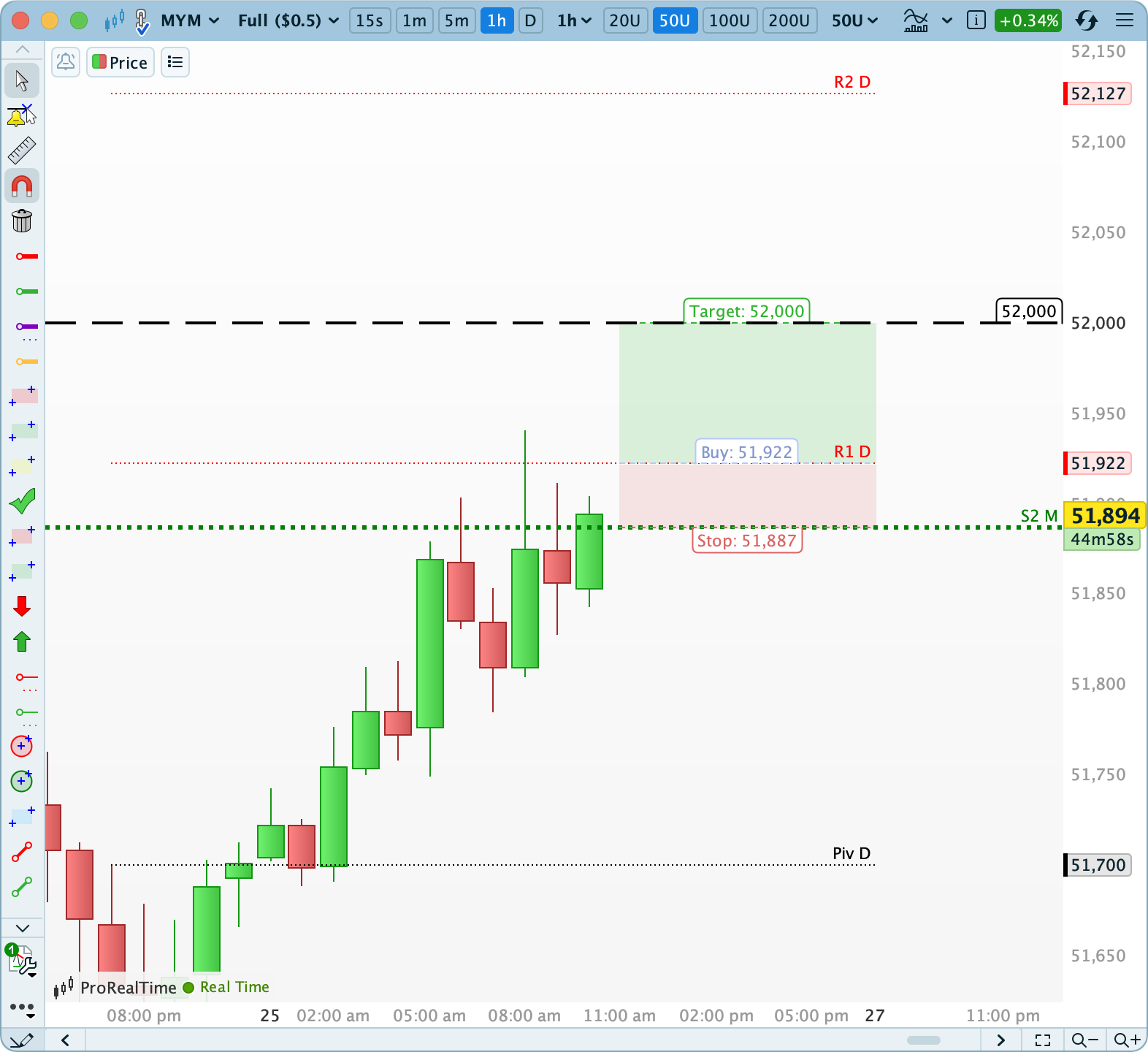The image size is (1148, 1052).
Task: Click the green checkmark tool
Action: tap(22, 501)
